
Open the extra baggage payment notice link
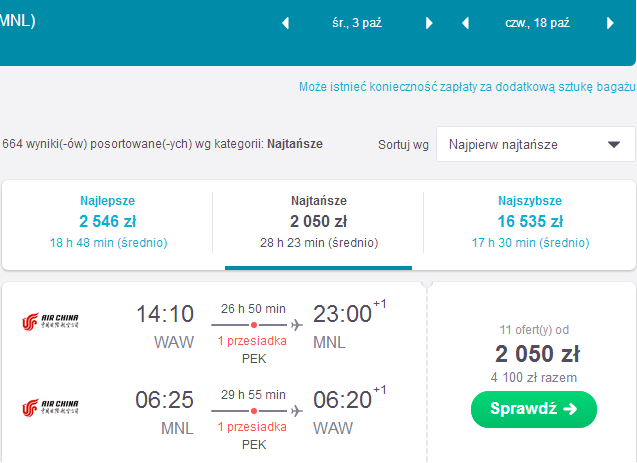(467, 87)
